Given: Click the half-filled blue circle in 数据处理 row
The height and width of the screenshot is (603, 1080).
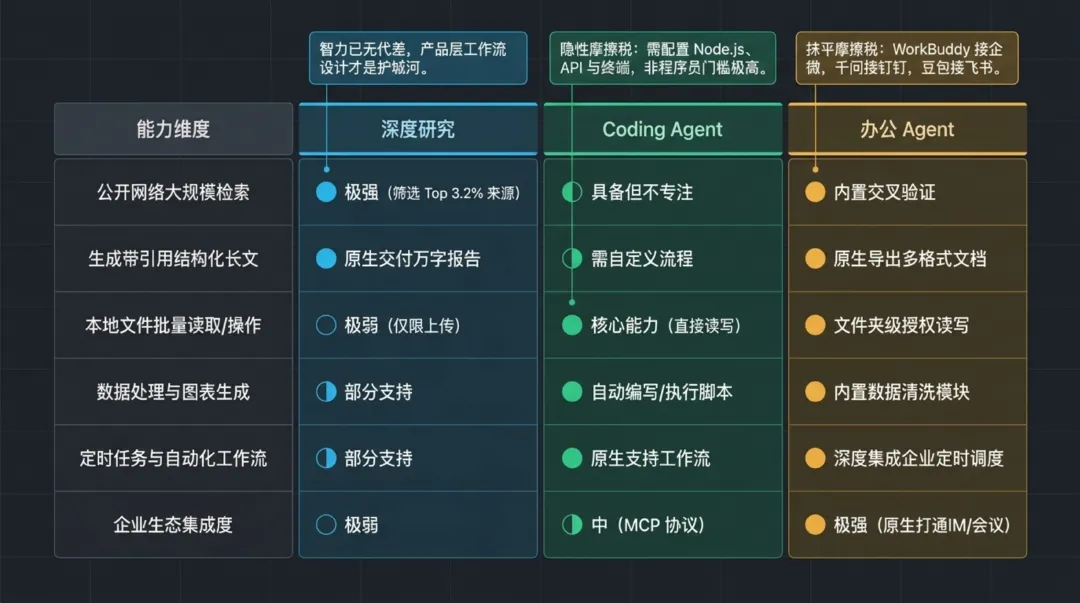Looking at the screenshot, I should point(326,391).
